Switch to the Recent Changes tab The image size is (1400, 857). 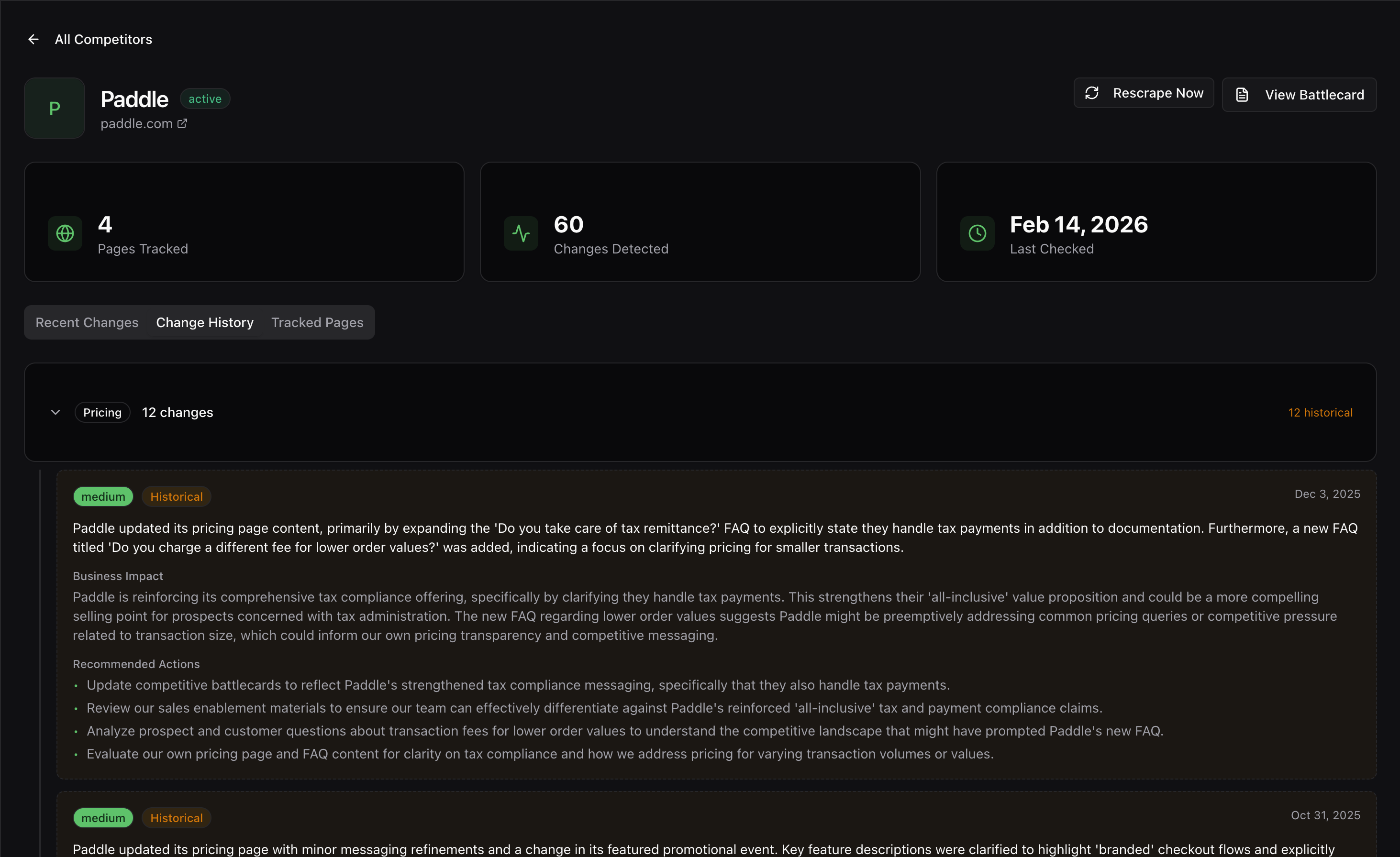tap(87, 322)
